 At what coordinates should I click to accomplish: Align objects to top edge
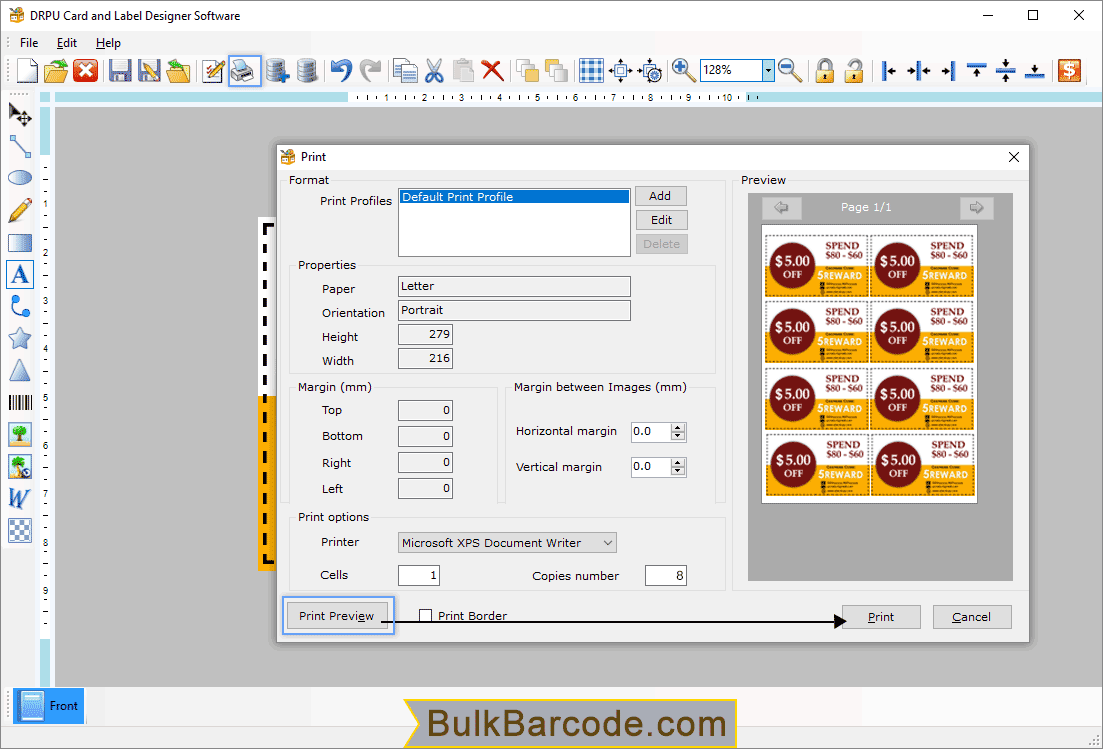click(x=976, y=70)
